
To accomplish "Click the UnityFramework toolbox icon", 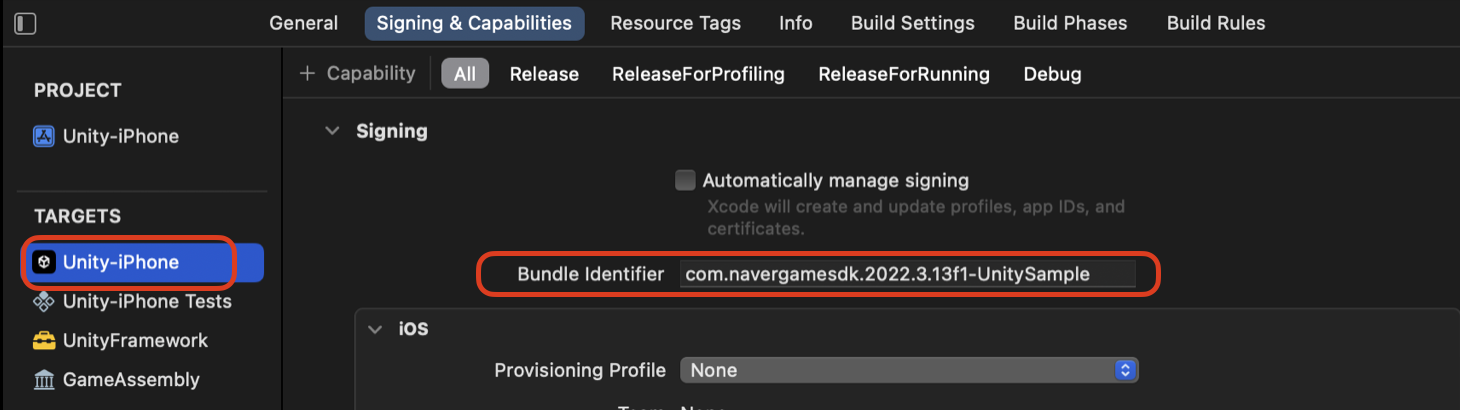I will click(x=44, y=340).
